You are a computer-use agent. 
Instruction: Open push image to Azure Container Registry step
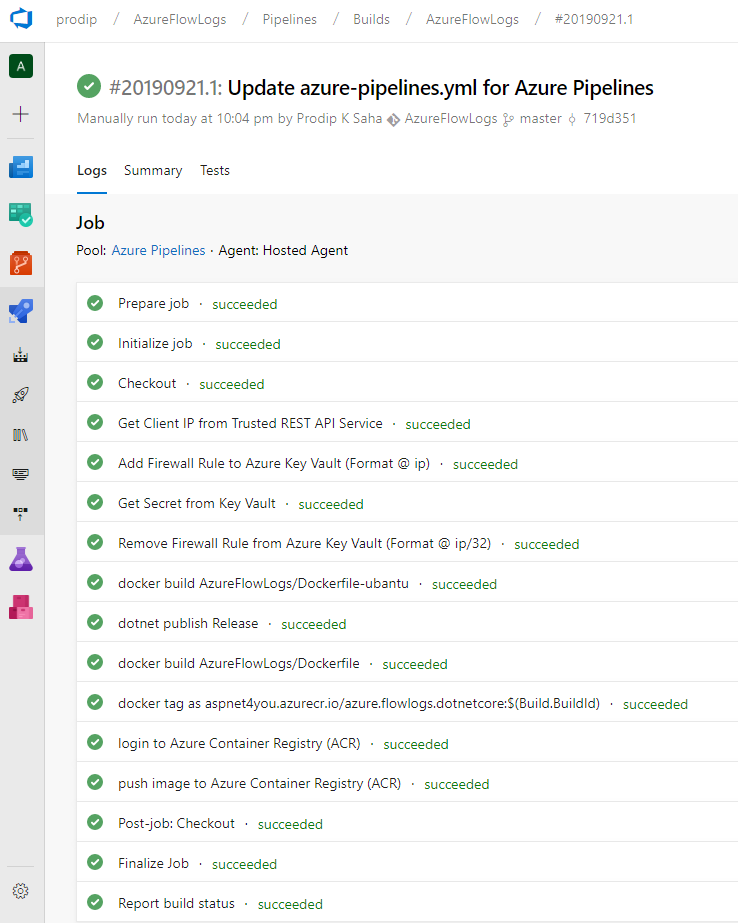tap(407, 782)
